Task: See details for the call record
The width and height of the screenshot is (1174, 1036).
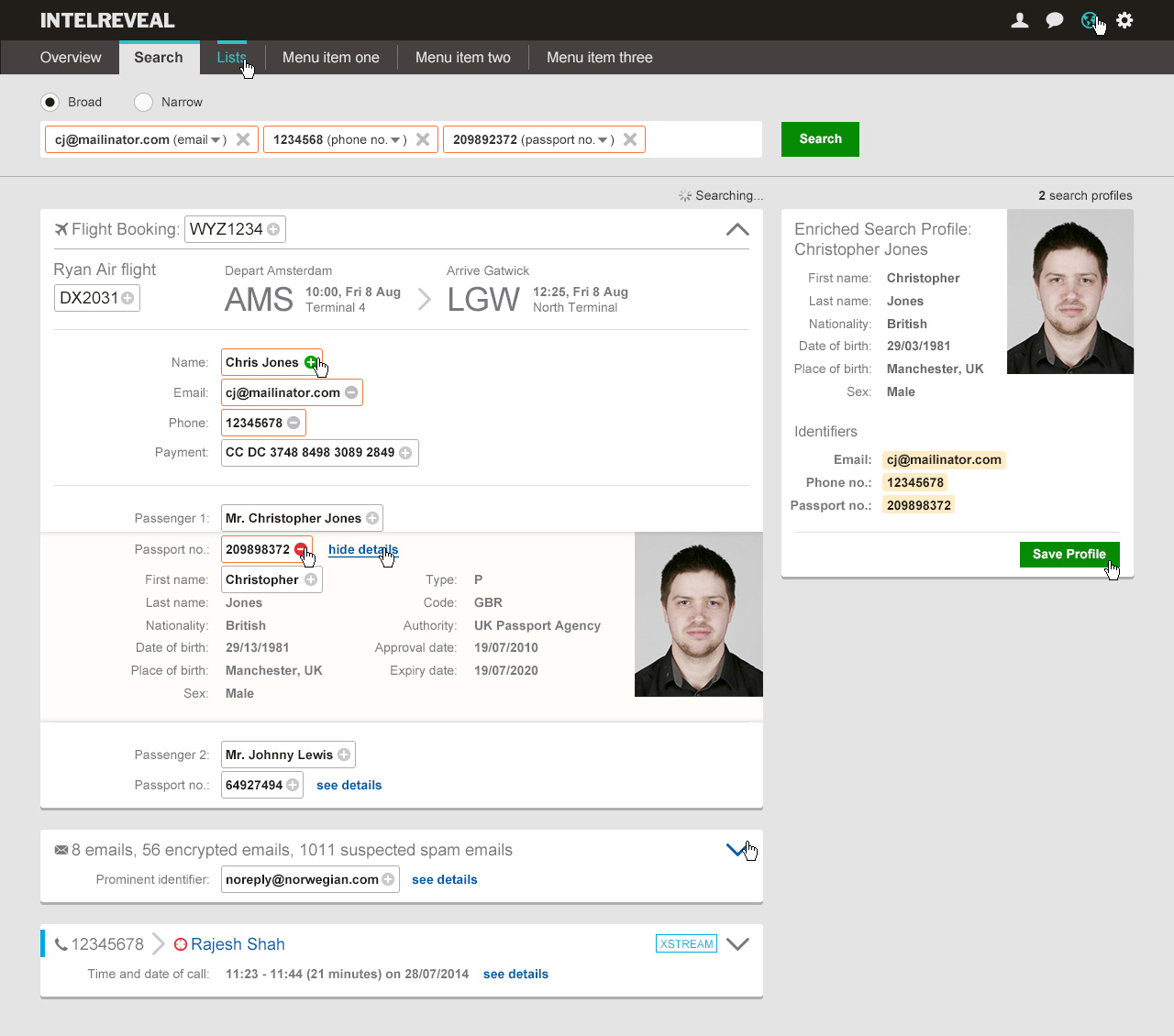Action: coord(515,974)
